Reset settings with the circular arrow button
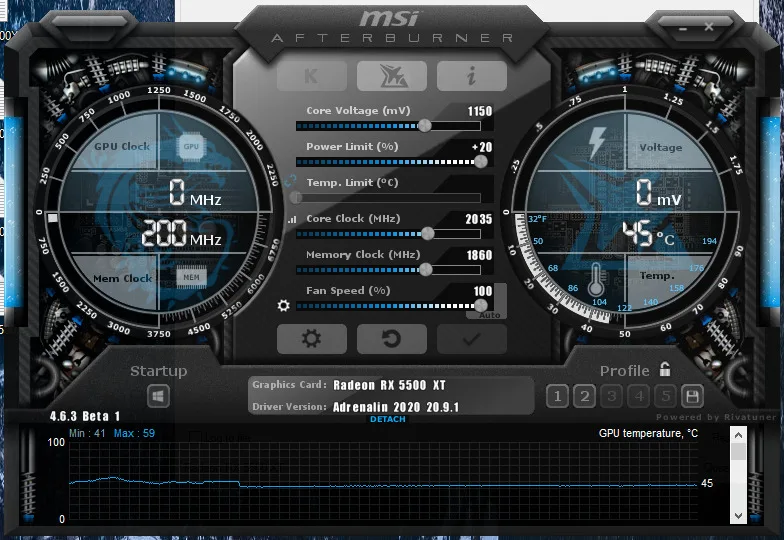 [x=392, y=339]
